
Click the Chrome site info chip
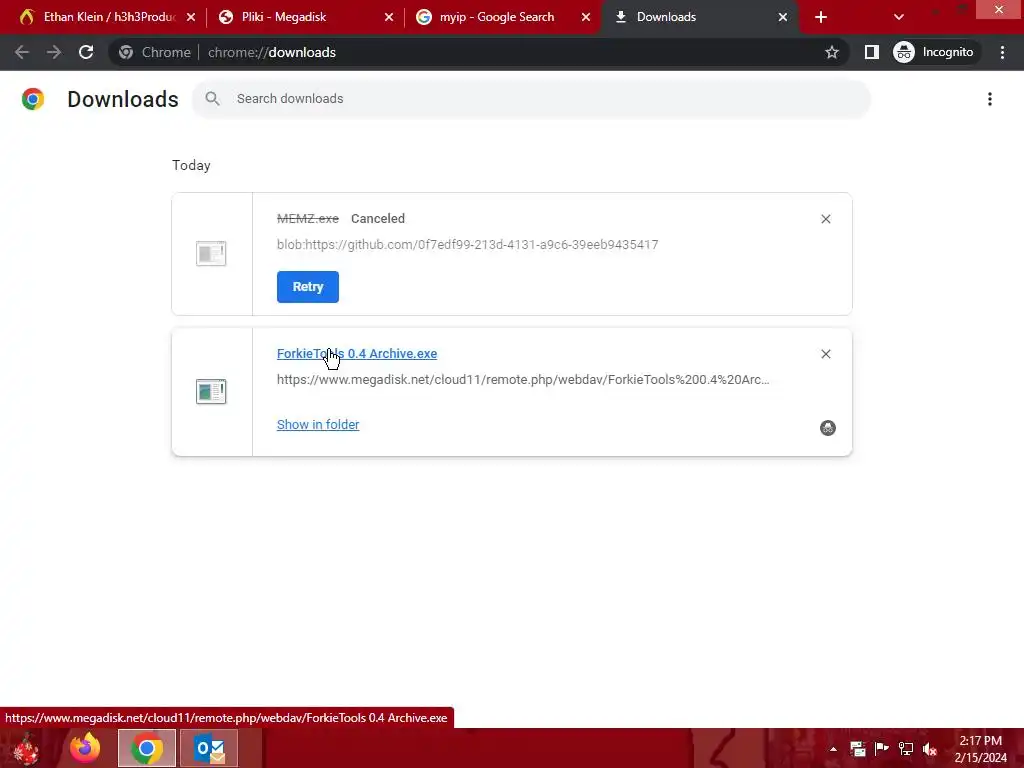[155, 52]
